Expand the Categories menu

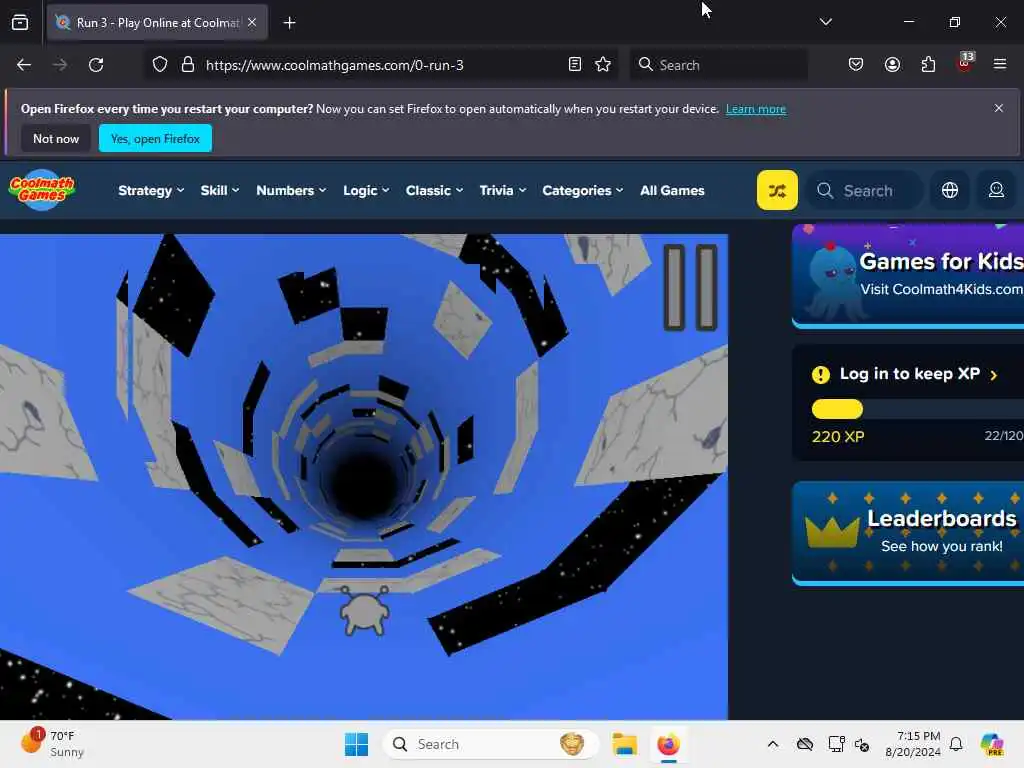[x=583, y=191]
